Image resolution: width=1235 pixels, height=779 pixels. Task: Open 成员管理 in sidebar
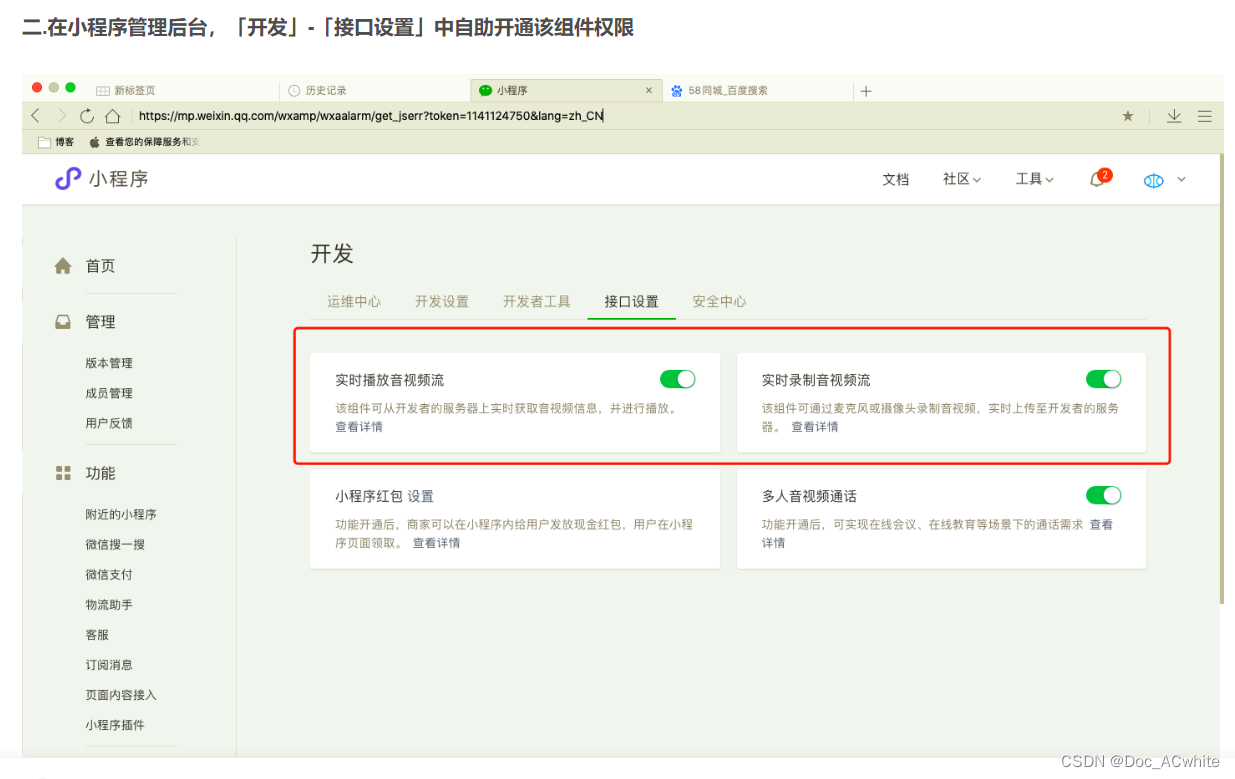click(109, 393)
